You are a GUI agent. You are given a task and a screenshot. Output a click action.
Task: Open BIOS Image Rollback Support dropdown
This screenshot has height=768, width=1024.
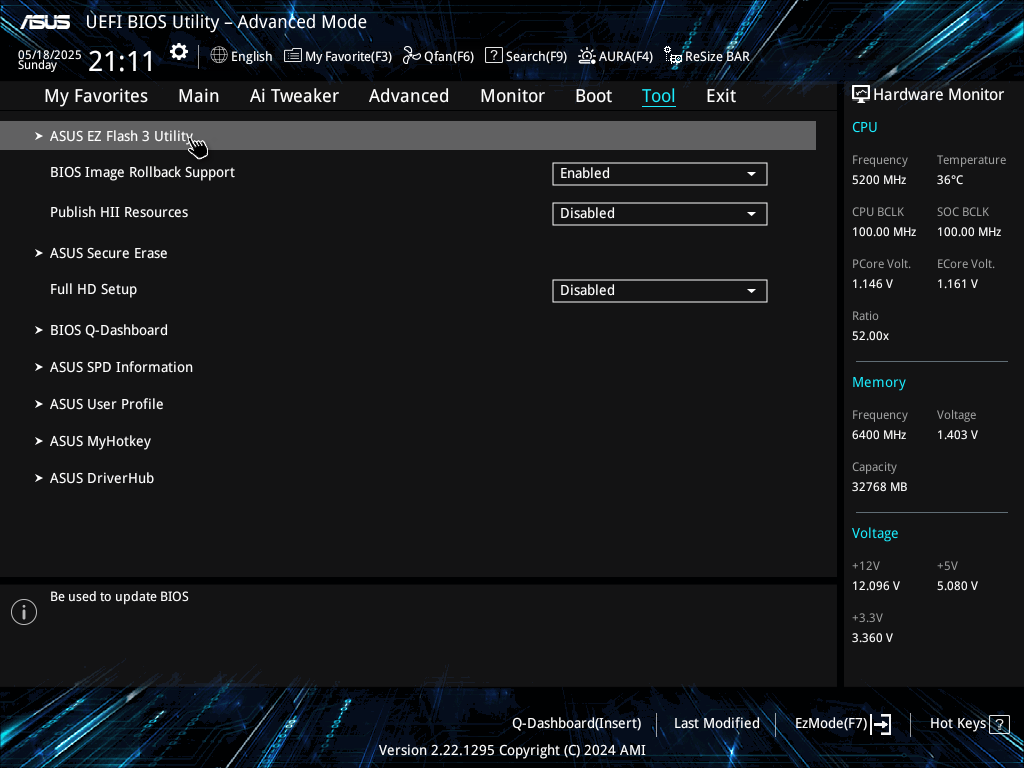pyautogui.click(x=660, y=174)
